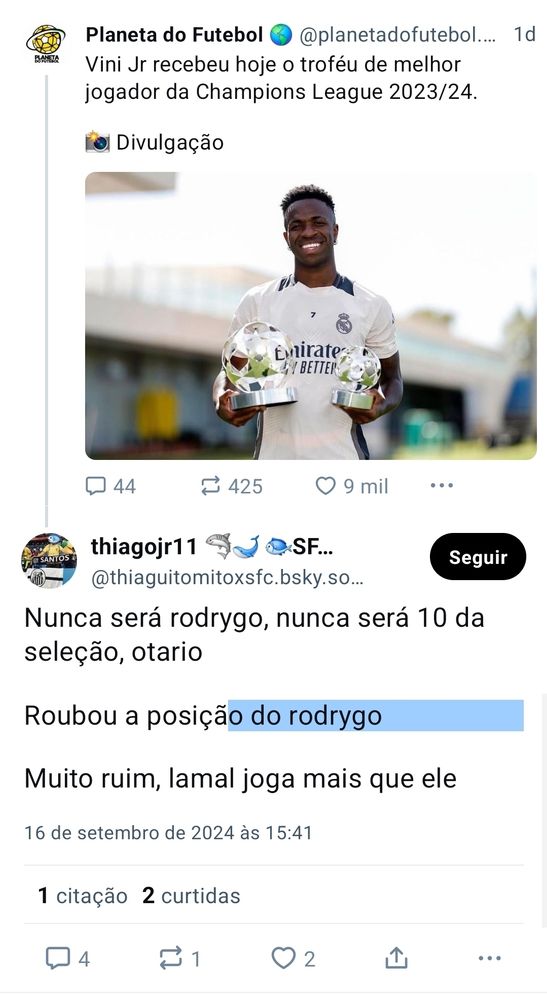View the 1 citação quotes list
Screen dimensions: 547x1000
click(83, 895)
